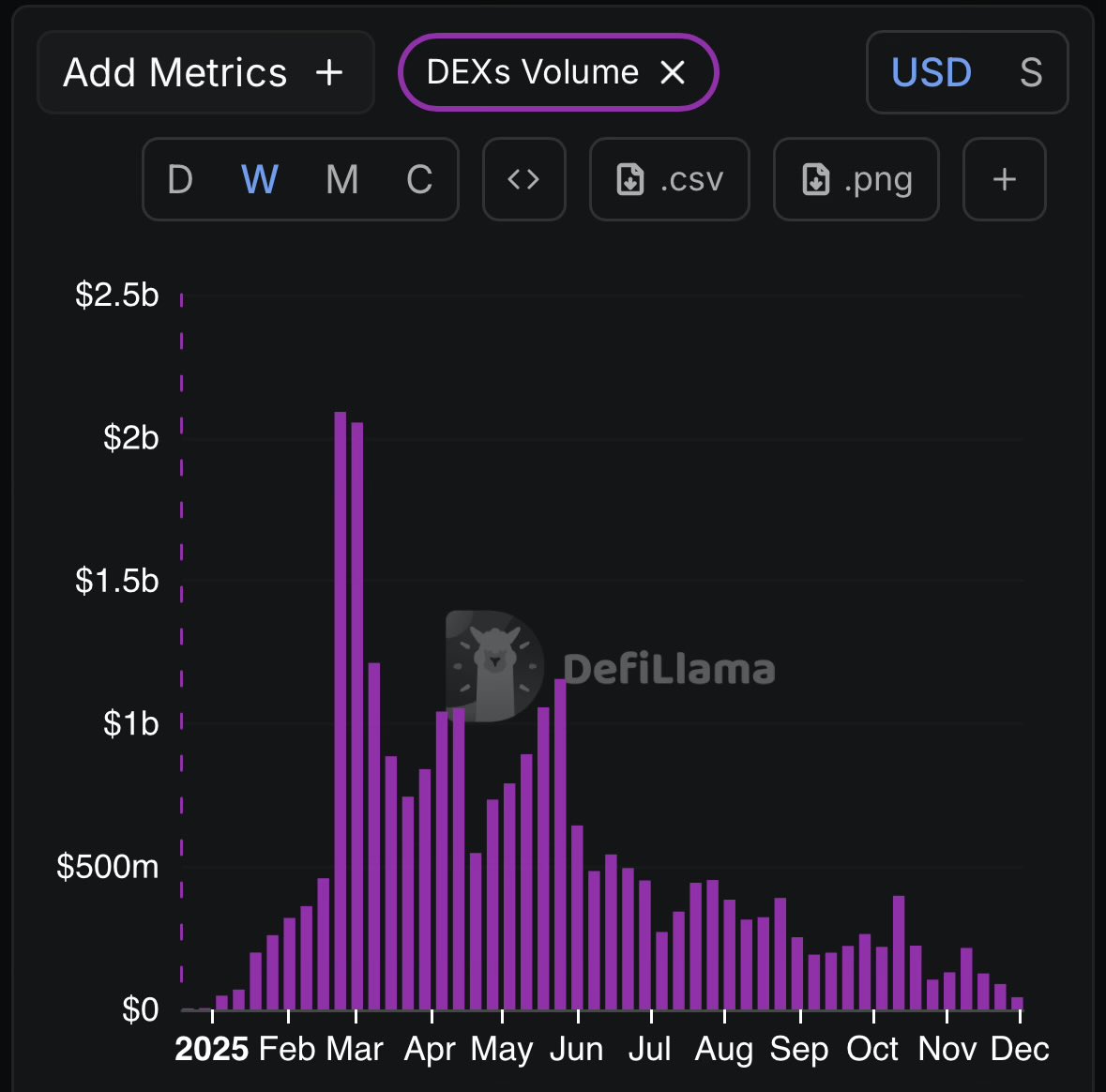Click the plus icon in Add Metrics
Screen dimensions: 1106x1092
[329, 72]
